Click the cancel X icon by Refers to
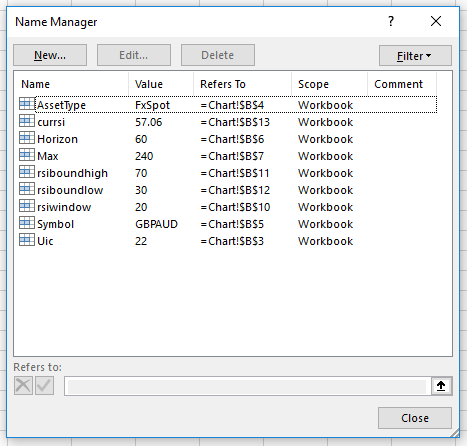Screen dimensions: 467x446 click(23, 386)
